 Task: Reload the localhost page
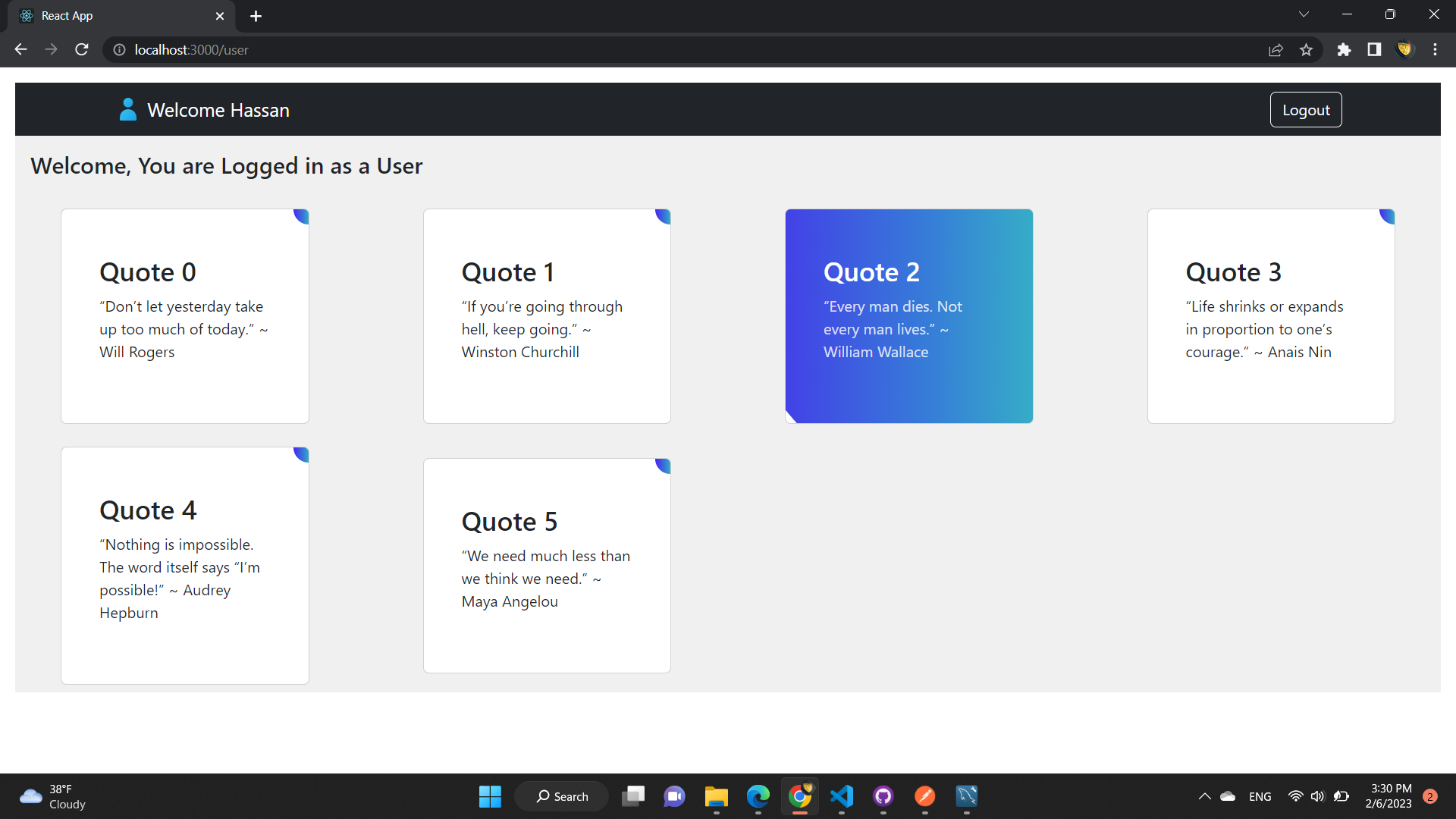click(81, 49)
